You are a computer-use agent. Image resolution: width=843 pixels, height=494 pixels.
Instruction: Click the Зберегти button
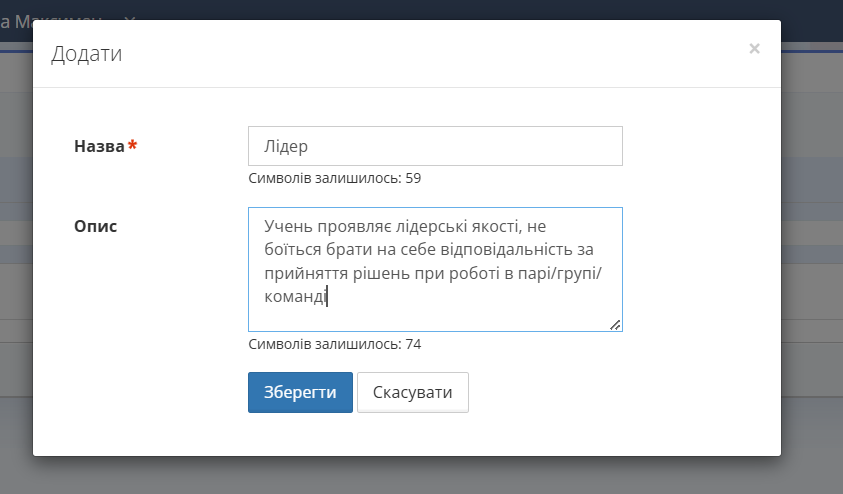click(300, 392)
